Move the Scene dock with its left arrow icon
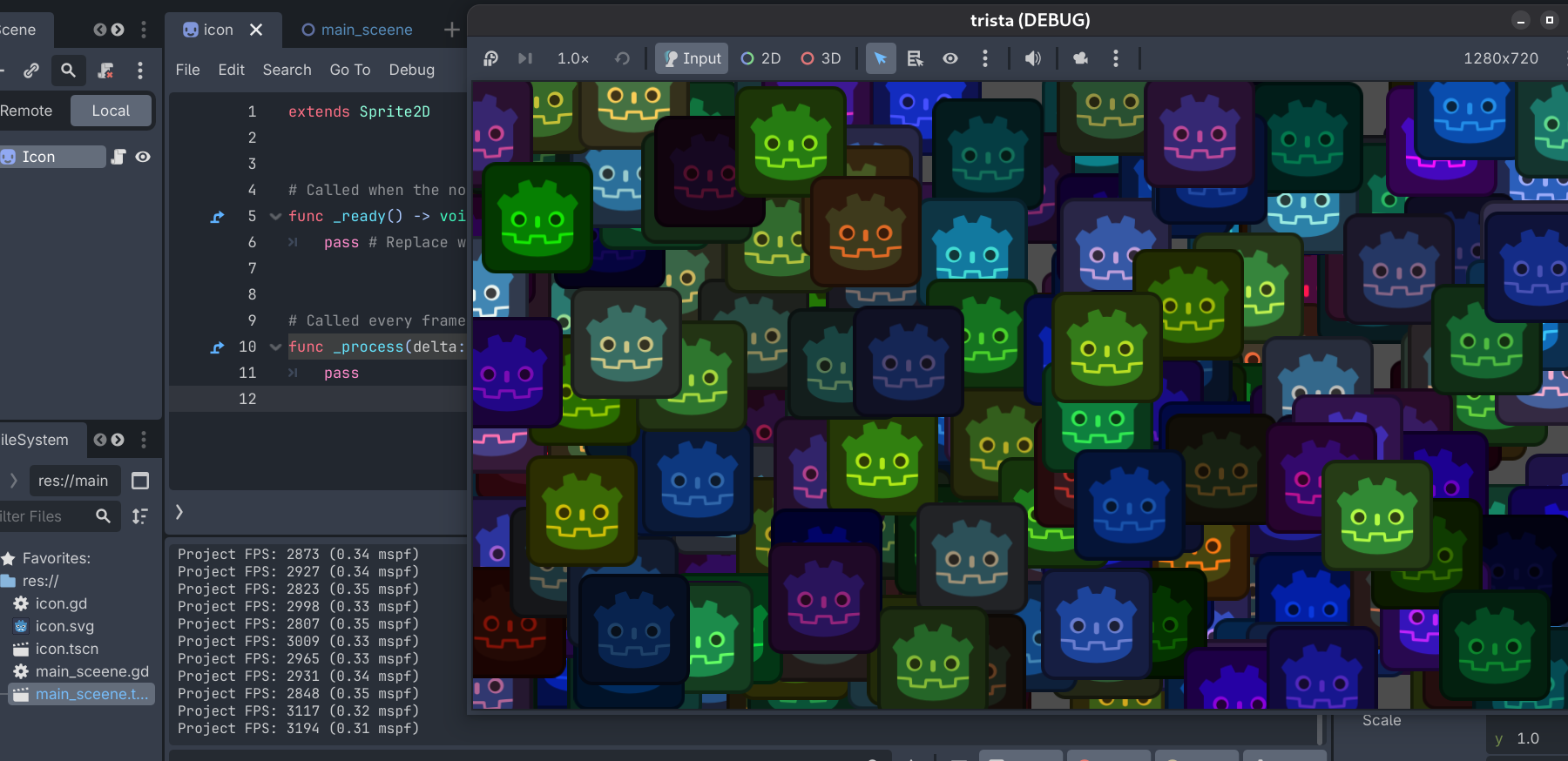This screenshot has height=761, width=1568. tap(100, 30)
